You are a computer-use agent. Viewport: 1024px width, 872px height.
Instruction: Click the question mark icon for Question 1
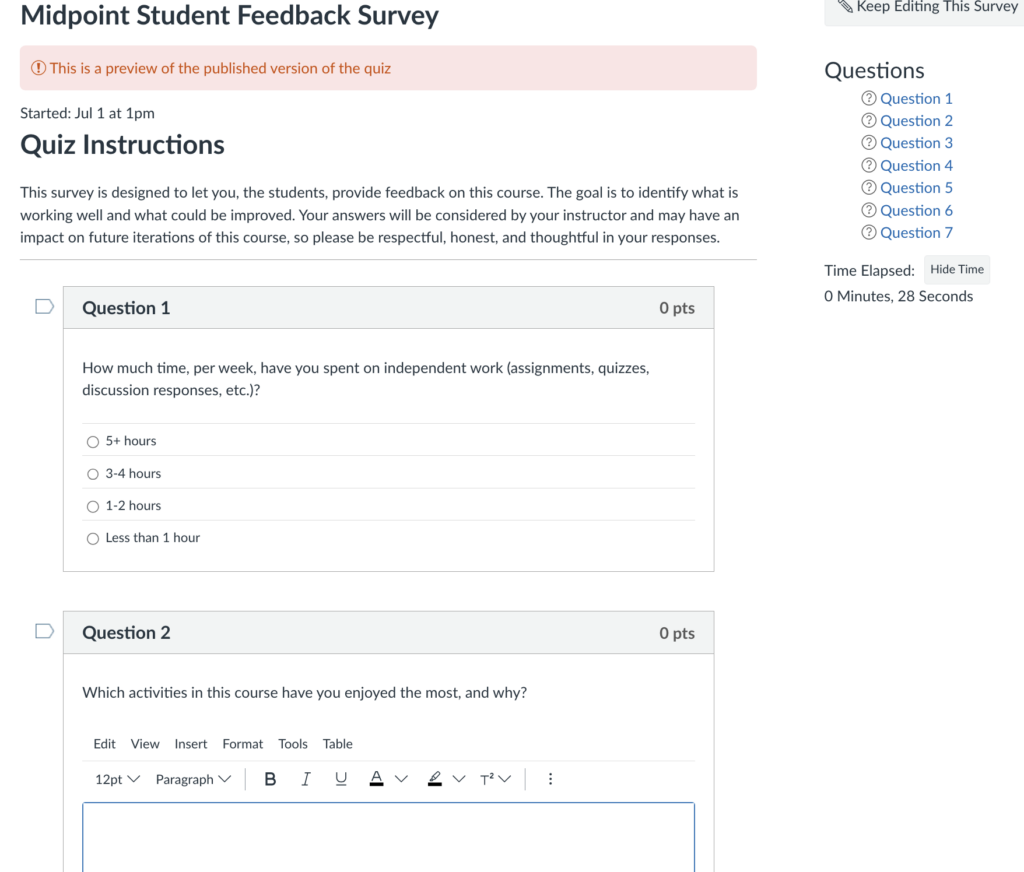[868, 99]
